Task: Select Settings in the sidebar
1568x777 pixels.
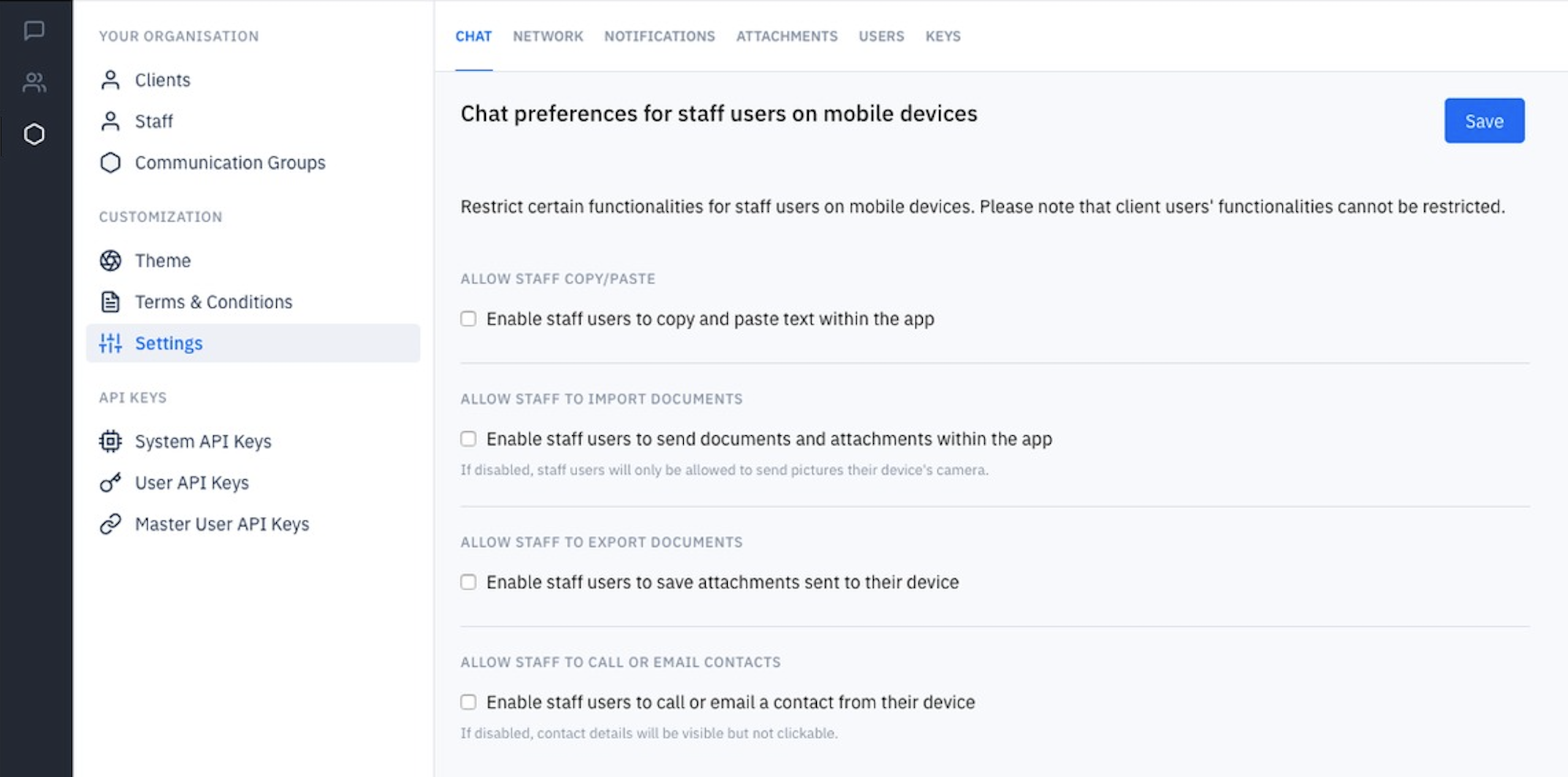Action: pos(253,343)
